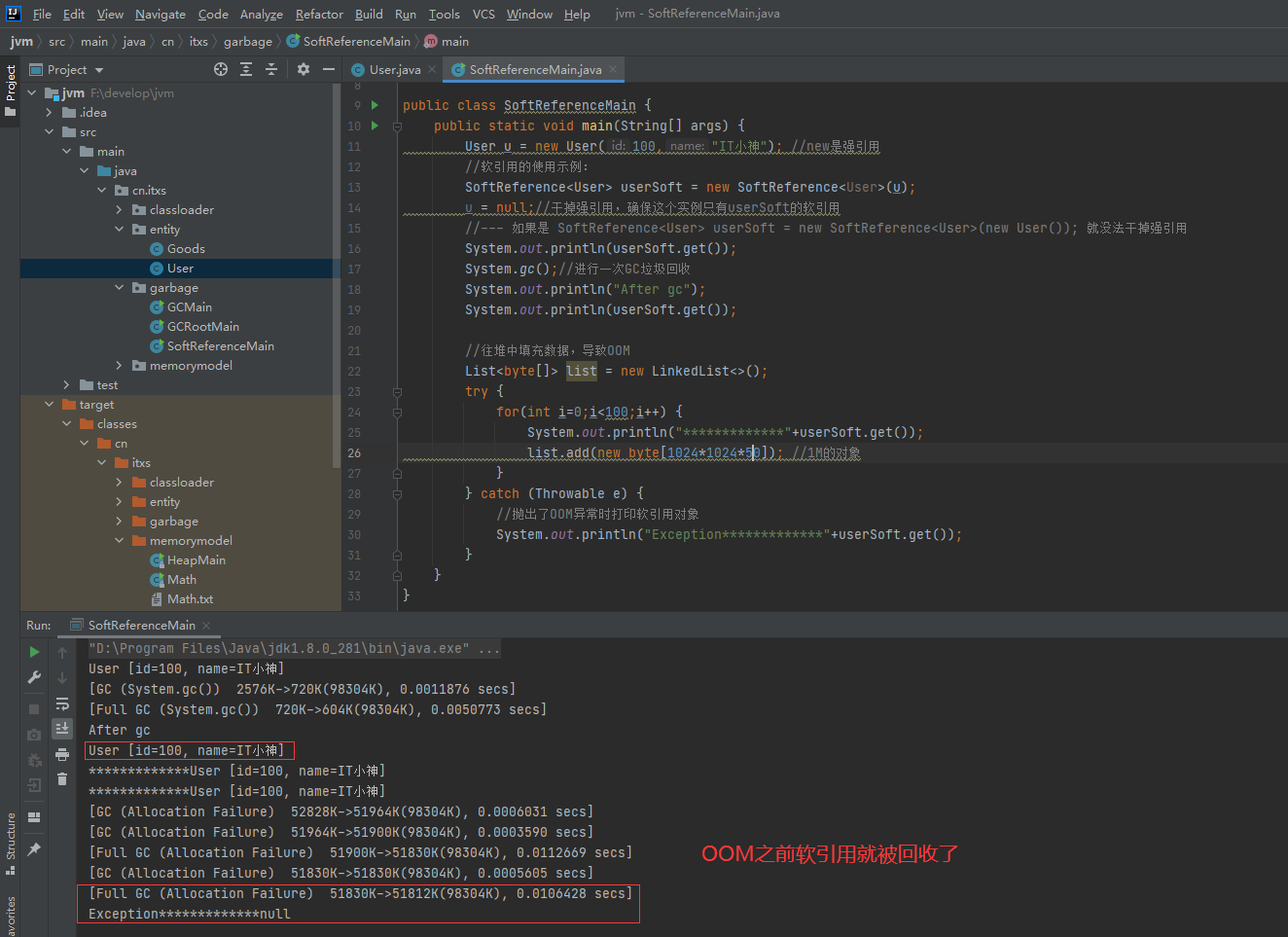
Task: Click the java.exe command line in console
Action: (295, 648)
